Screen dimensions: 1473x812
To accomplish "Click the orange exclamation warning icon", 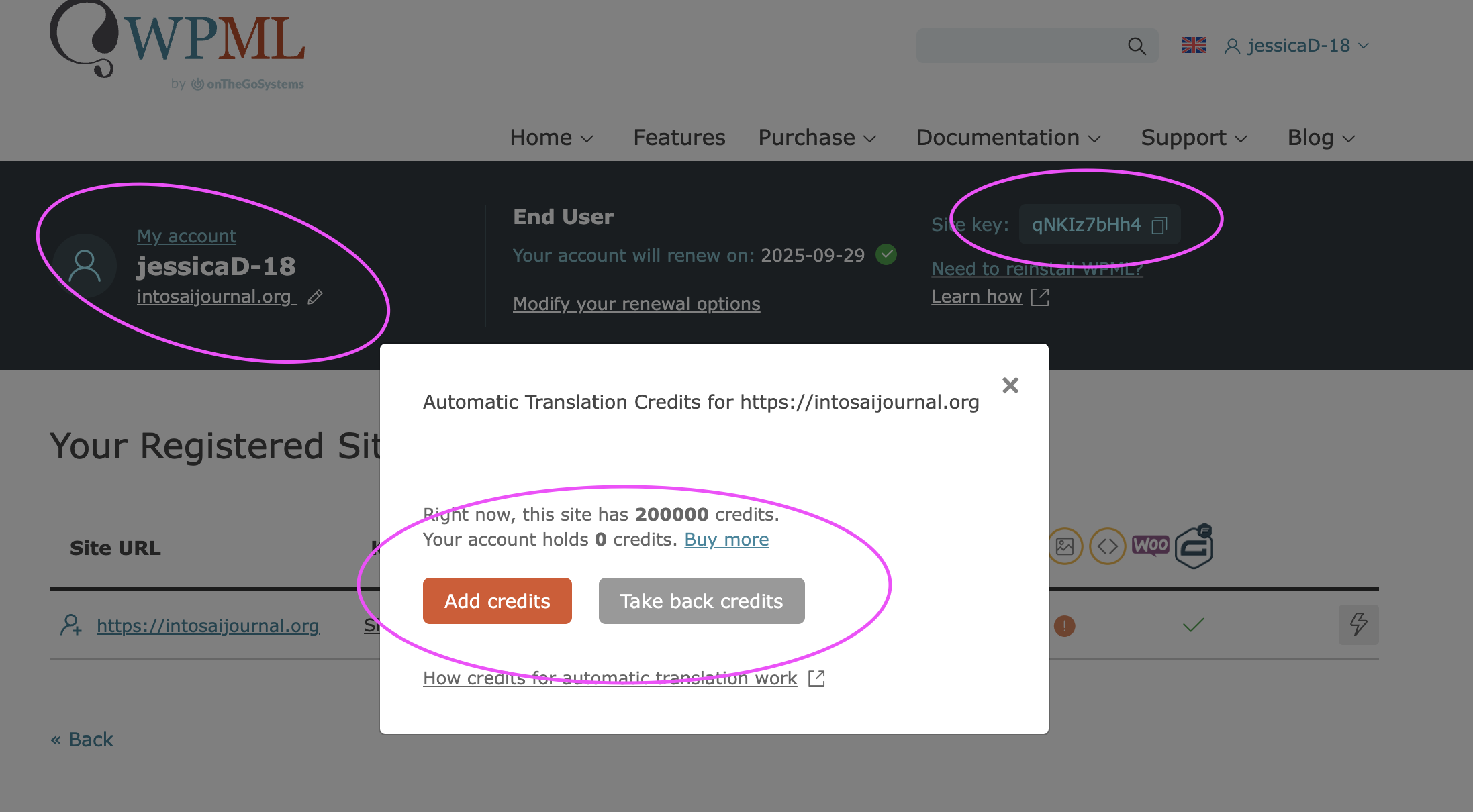I will click(1064, 626).
